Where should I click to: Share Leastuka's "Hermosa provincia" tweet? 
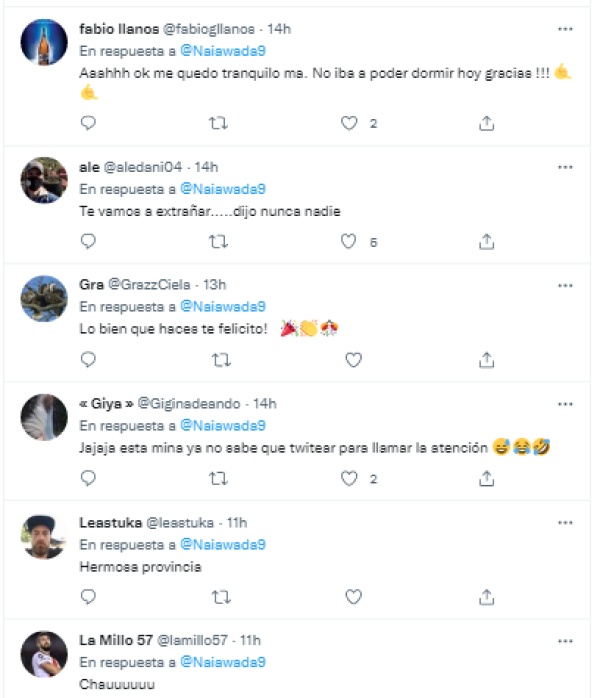coord(486,597)
